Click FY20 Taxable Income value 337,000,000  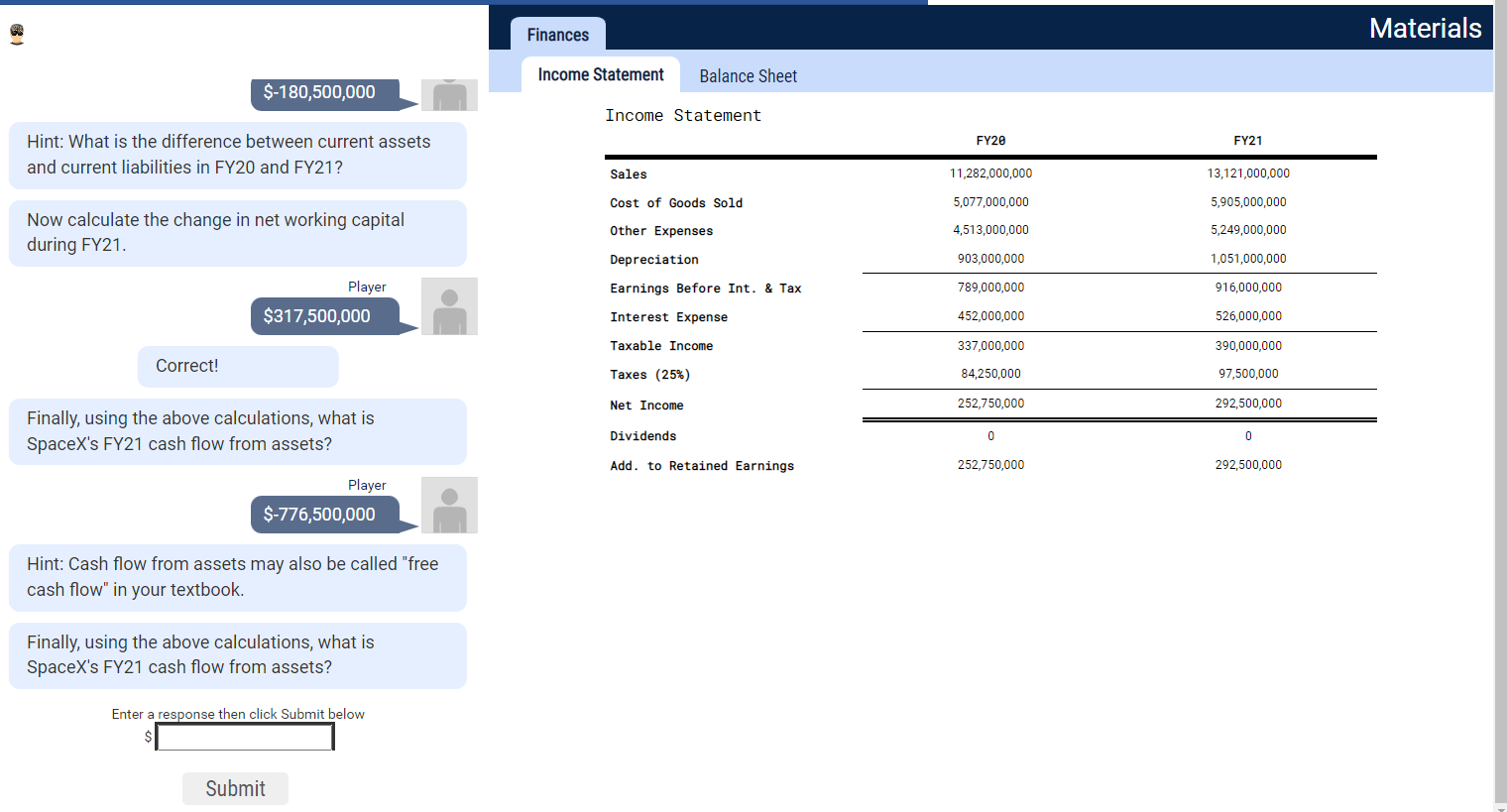click(x=990, y=346)
